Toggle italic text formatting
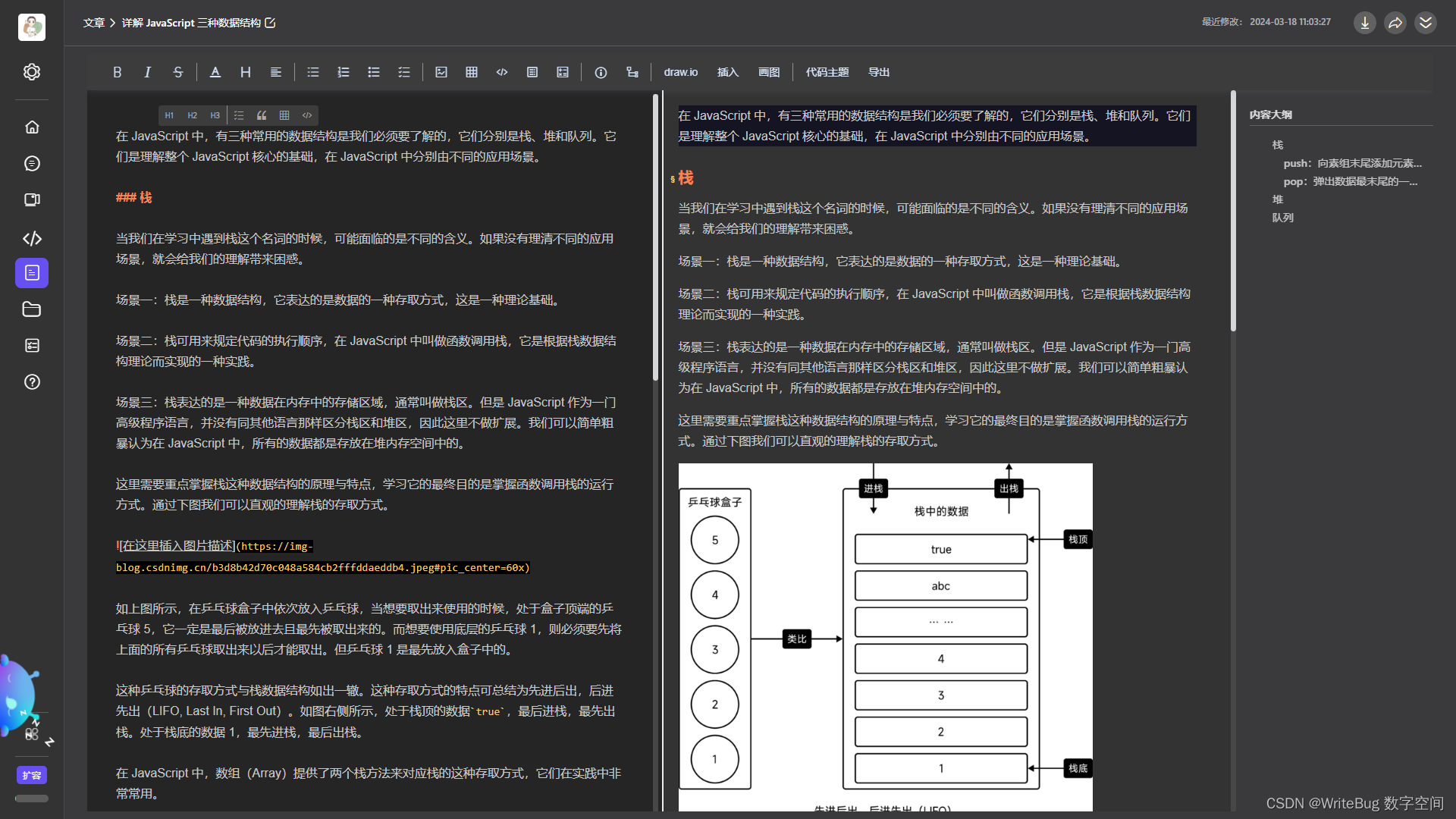The height and width of the screenshot is (819, 1456). [147, 72]
